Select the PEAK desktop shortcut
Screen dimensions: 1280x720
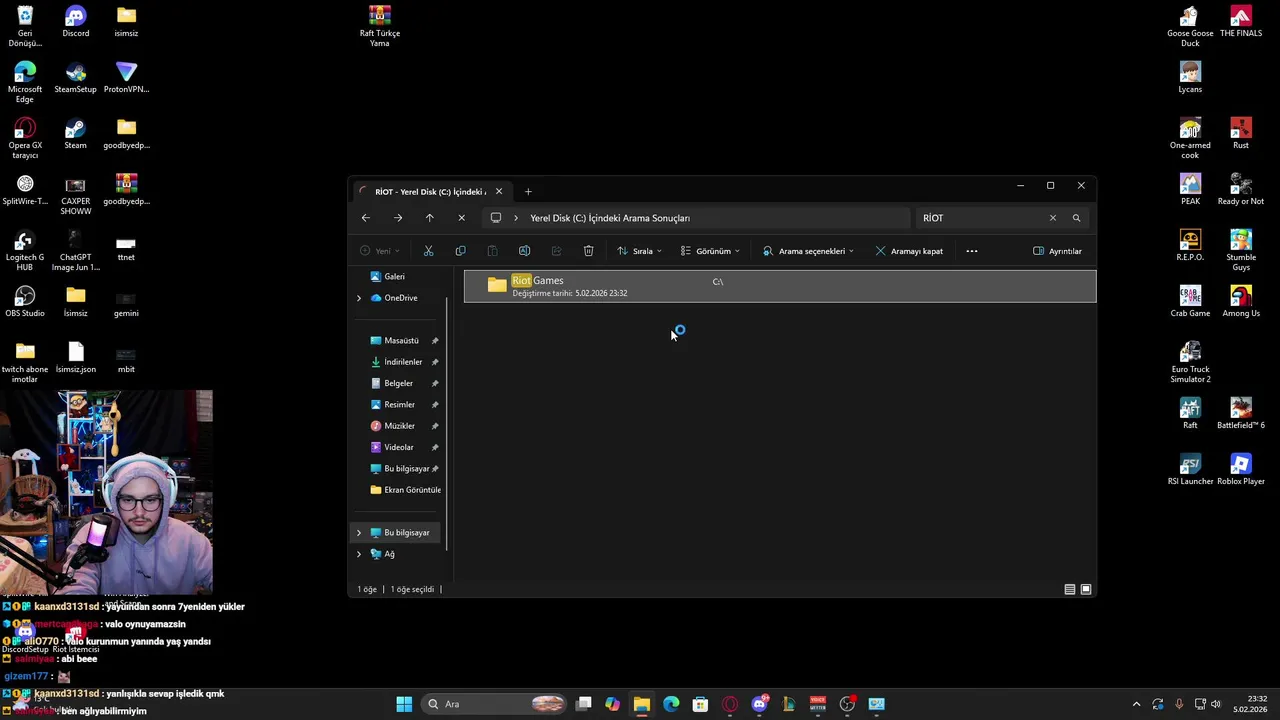pyautogui.click(x=1190, y=191)
